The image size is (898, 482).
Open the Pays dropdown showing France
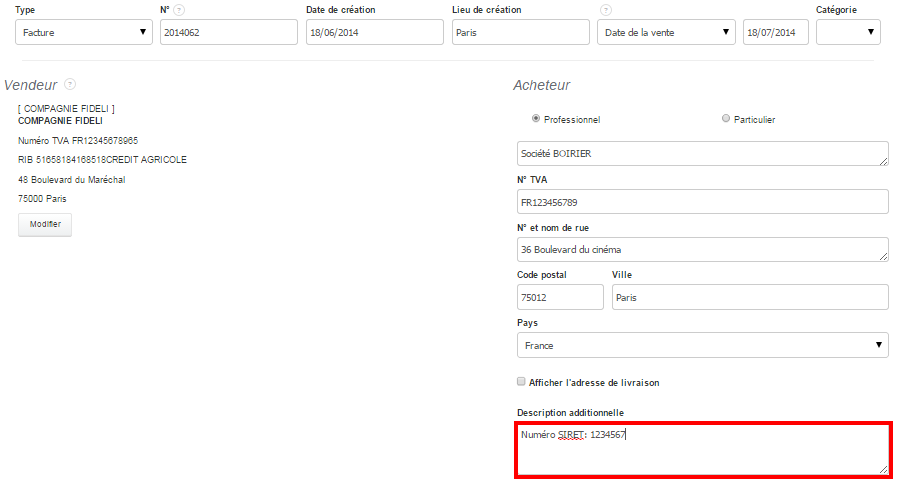point(703,345)
